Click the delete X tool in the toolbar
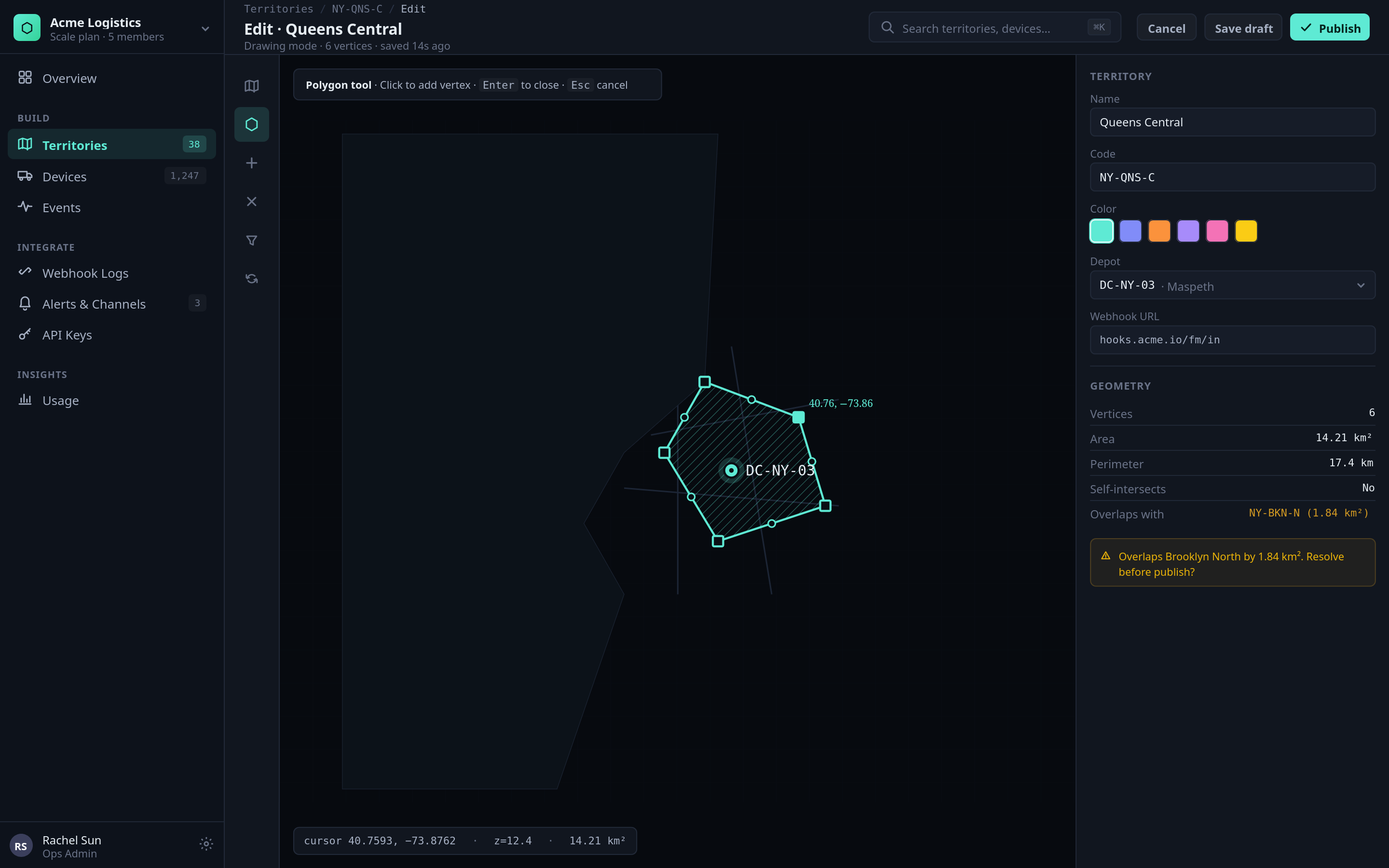The width and height of the screenshot is (1389, 868). [x=251, y=202]
